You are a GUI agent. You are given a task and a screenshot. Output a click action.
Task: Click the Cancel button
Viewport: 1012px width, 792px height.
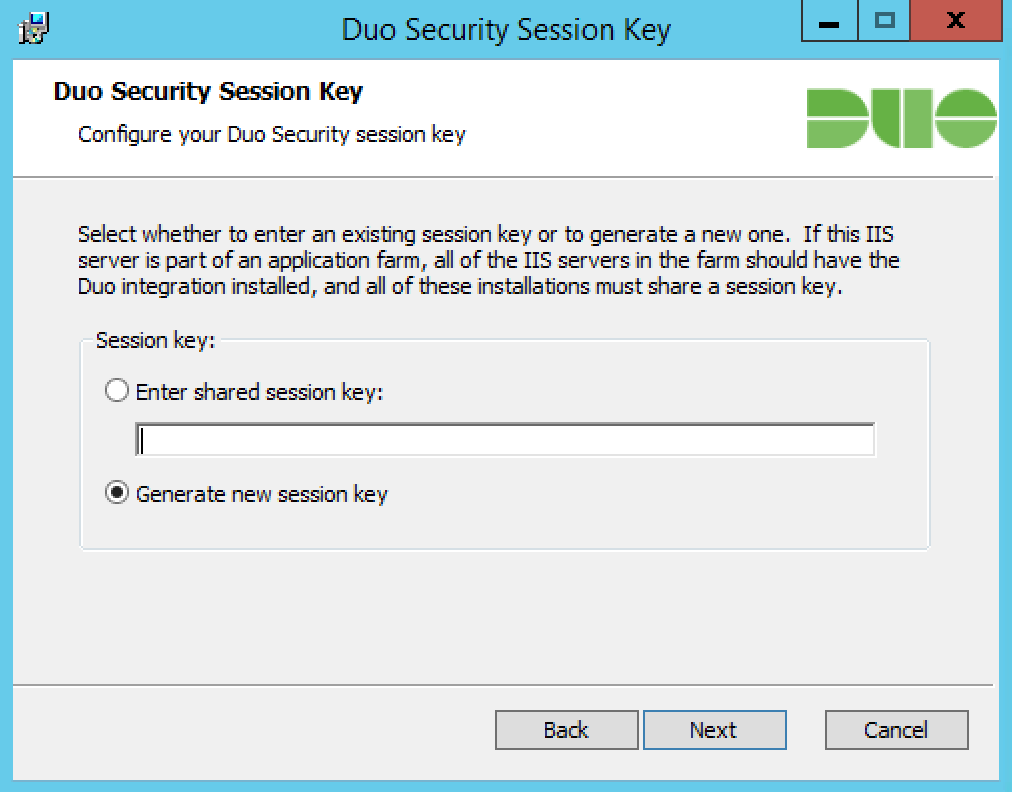(x=896, y=729)
